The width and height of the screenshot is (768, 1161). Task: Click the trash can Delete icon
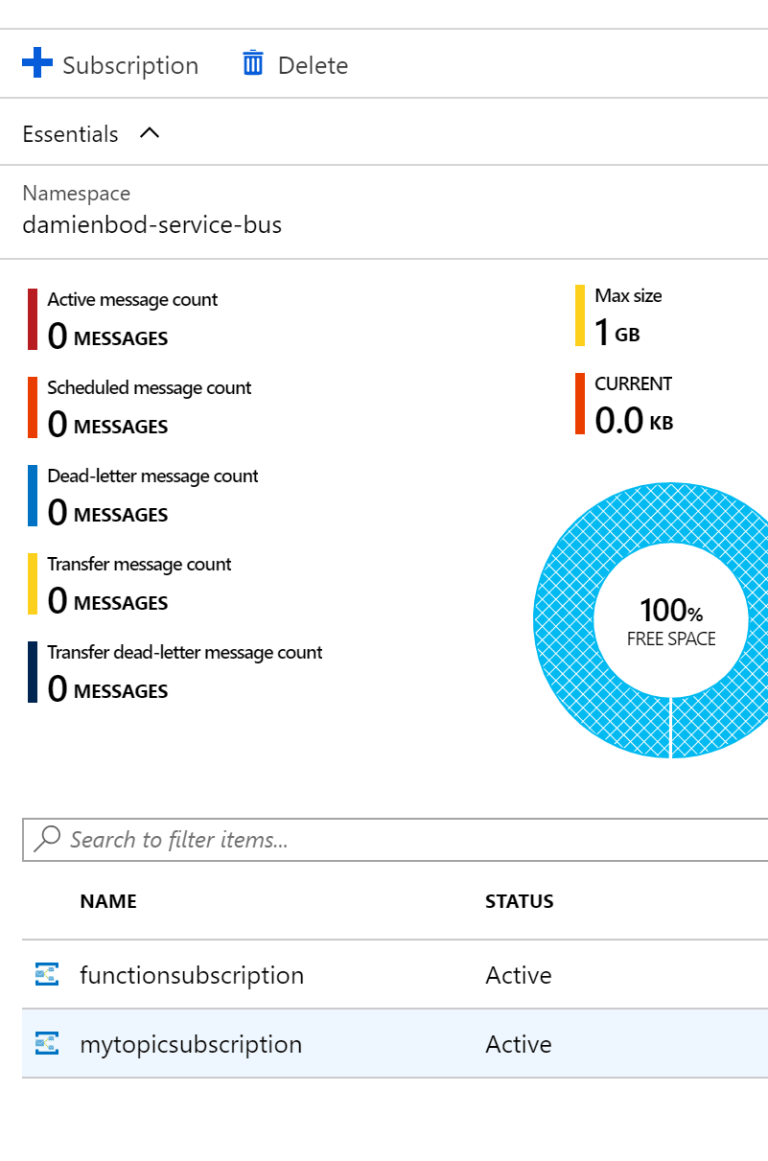pyautogui.click(x=252, y=63)
